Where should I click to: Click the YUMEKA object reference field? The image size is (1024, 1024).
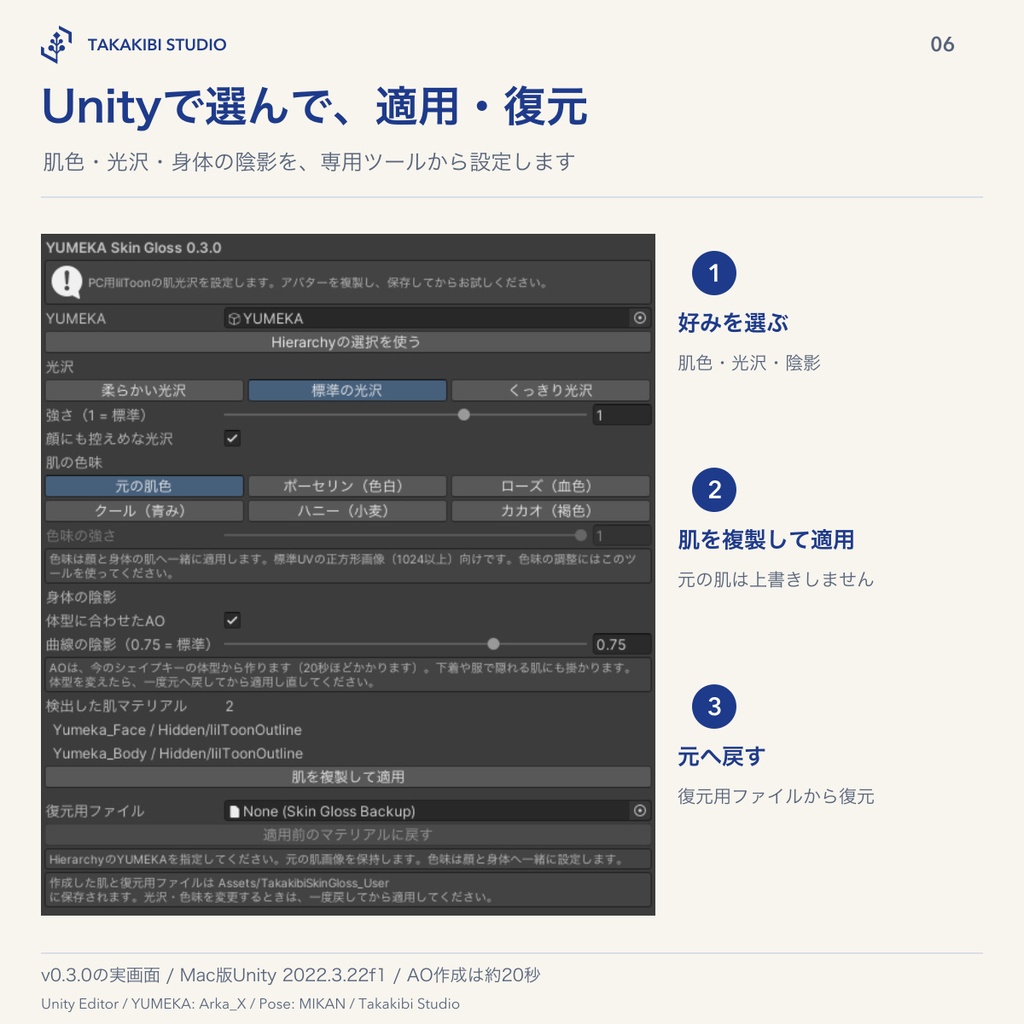point(437,318)
